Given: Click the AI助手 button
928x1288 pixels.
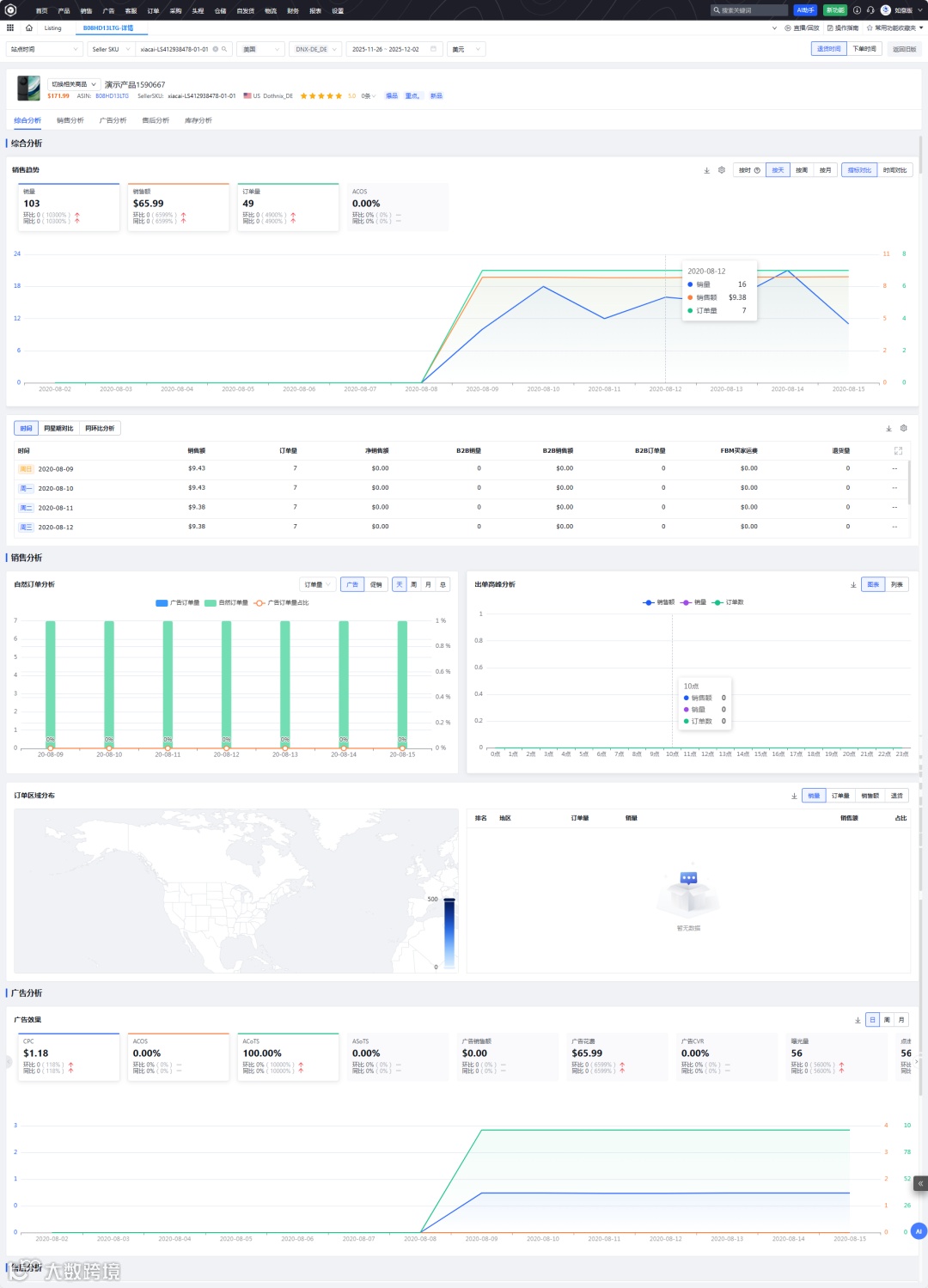Looking at the screenshot, I should point(806,10).
